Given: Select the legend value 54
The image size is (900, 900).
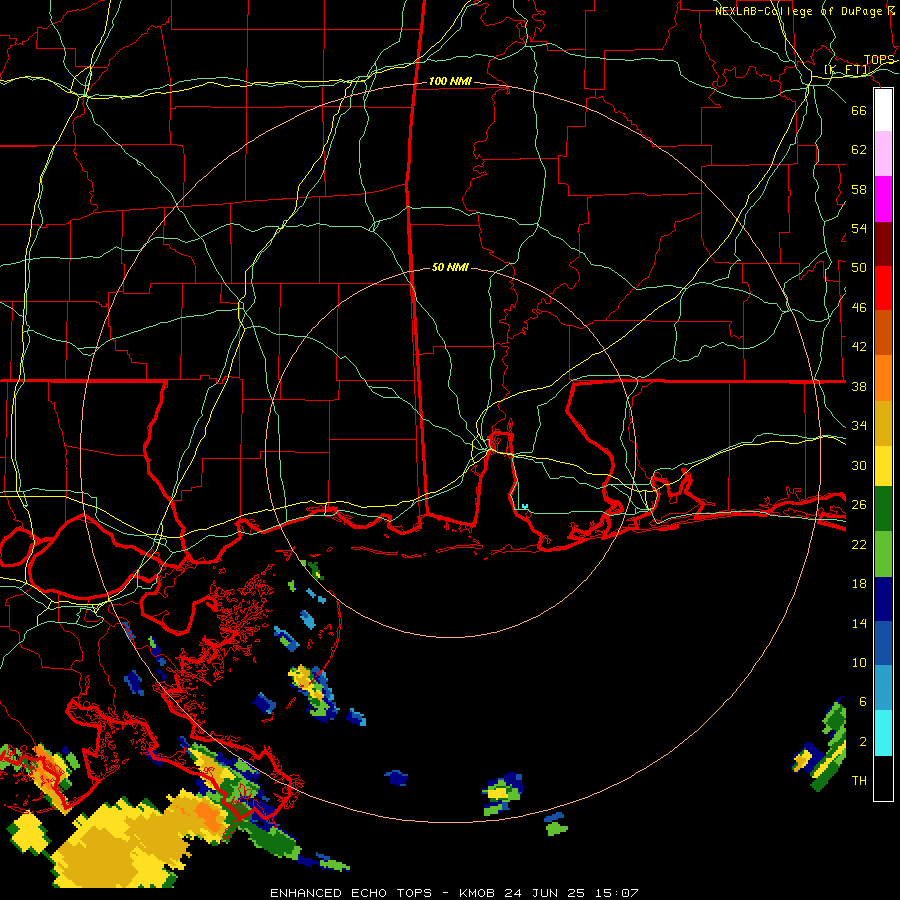Looking at the screenshot, I should click(x=859, y=228).
